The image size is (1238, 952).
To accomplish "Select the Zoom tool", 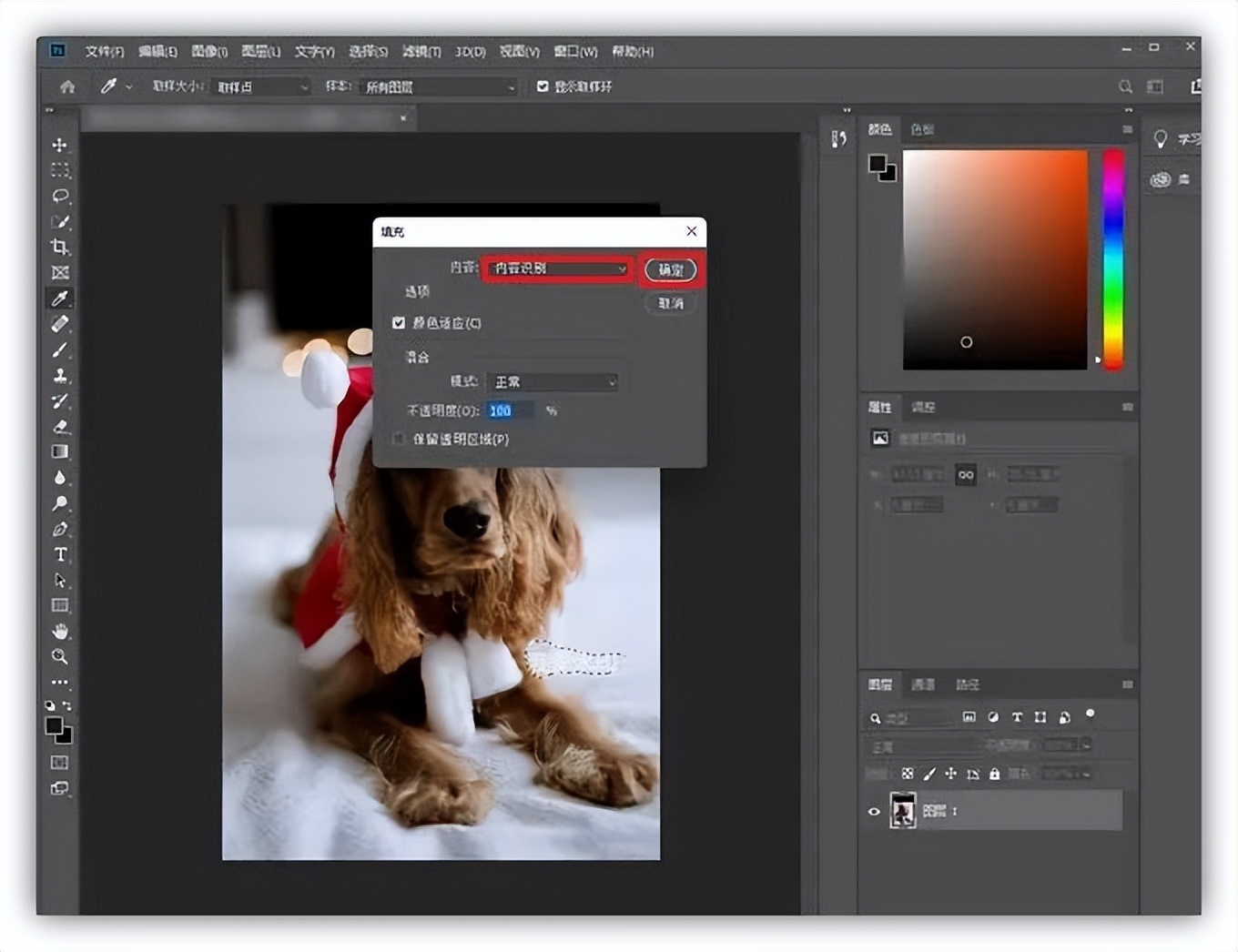I will (x=60, y=656).
